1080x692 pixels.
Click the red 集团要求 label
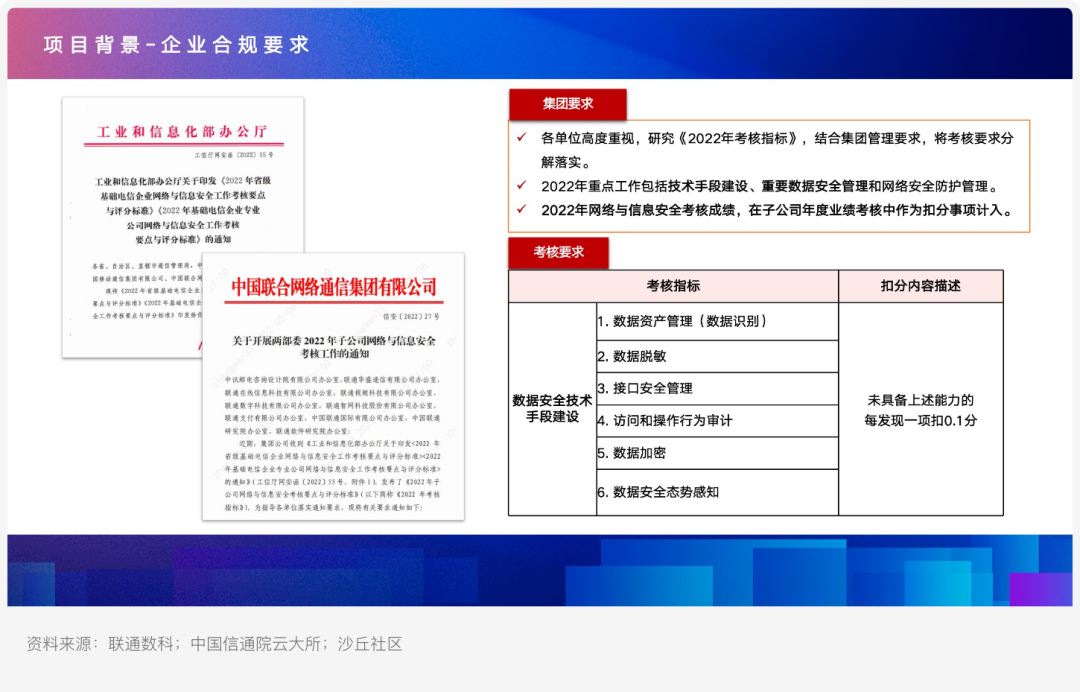(x=567, y=104)
